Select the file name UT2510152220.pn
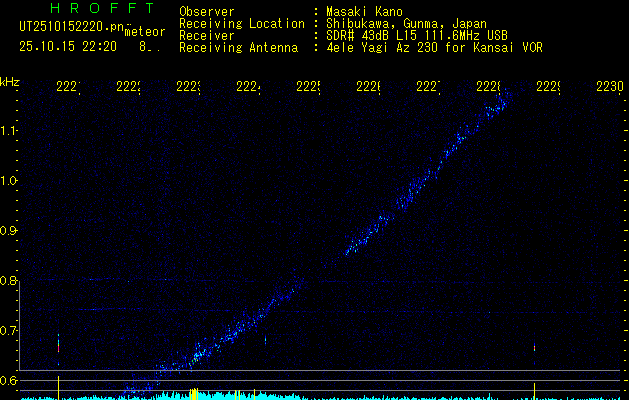The width and height of the screenshot is (629, 400). tap(71, 27)
